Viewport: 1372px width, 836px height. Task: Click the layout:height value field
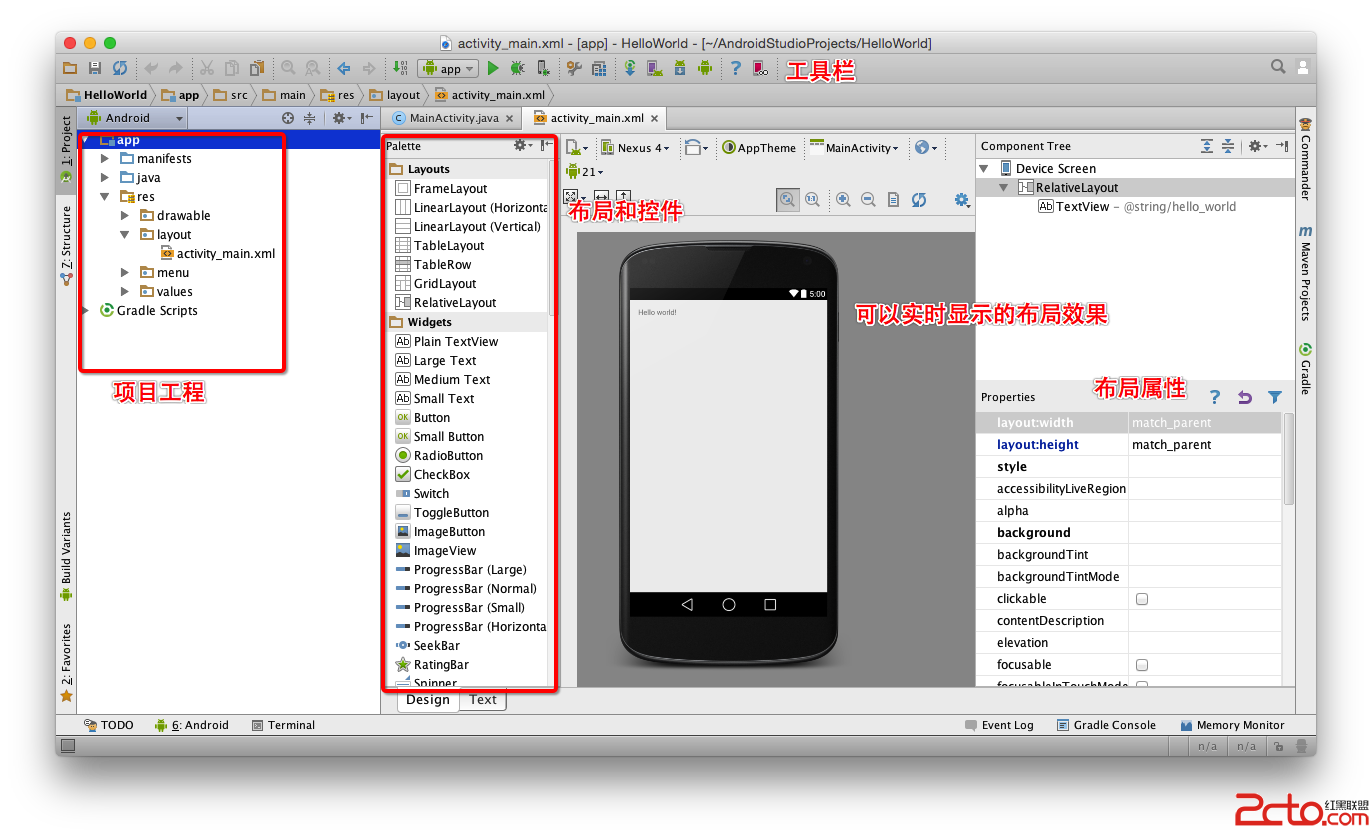1205,445
